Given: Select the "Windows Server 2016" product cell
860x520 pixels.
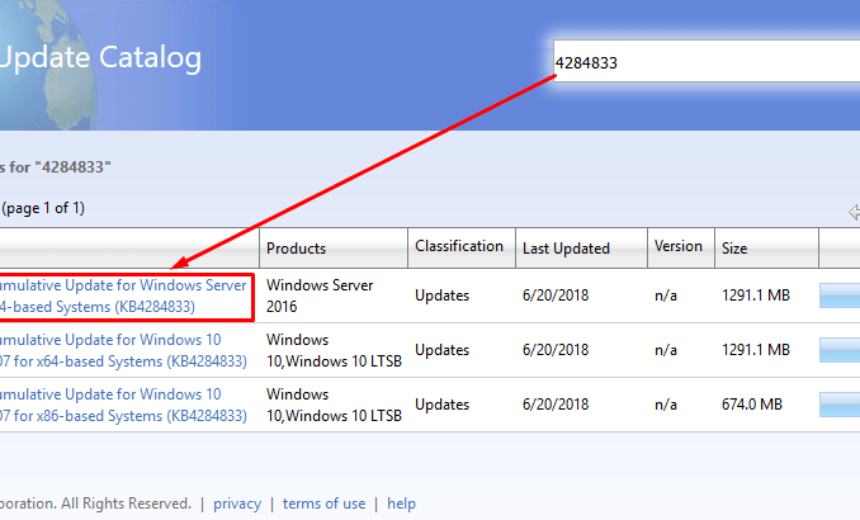Looking at the screenshot, I should tap(319, 296).
